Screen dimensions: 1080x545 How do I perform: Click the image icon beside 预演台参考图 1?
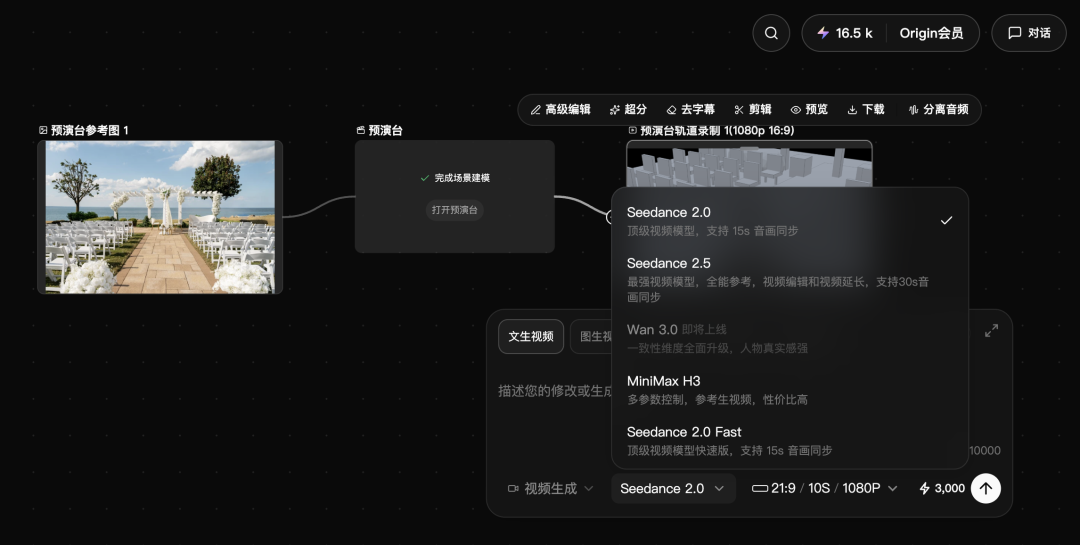(x=43, y=130)
